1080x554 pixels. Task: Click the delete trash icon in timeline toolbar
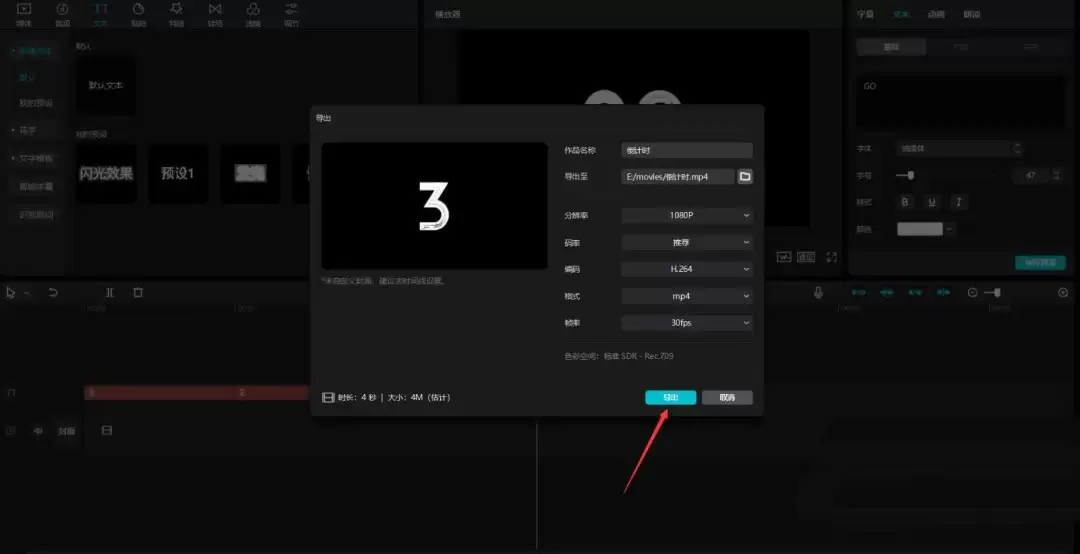pyautogui.click(x=138, y=292)
